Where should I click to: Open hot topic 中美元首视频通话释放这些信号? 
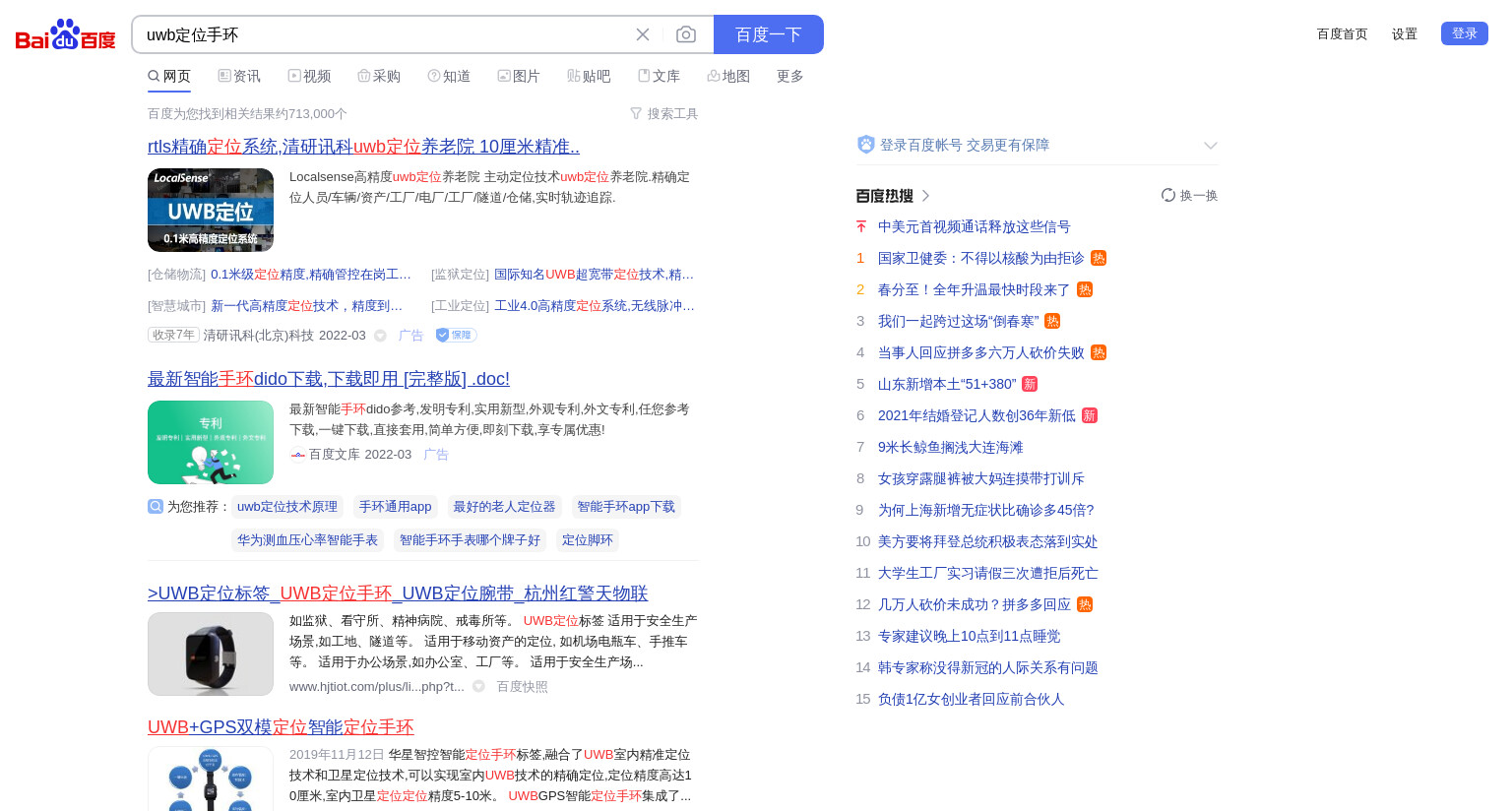click(x=975, y=227)
